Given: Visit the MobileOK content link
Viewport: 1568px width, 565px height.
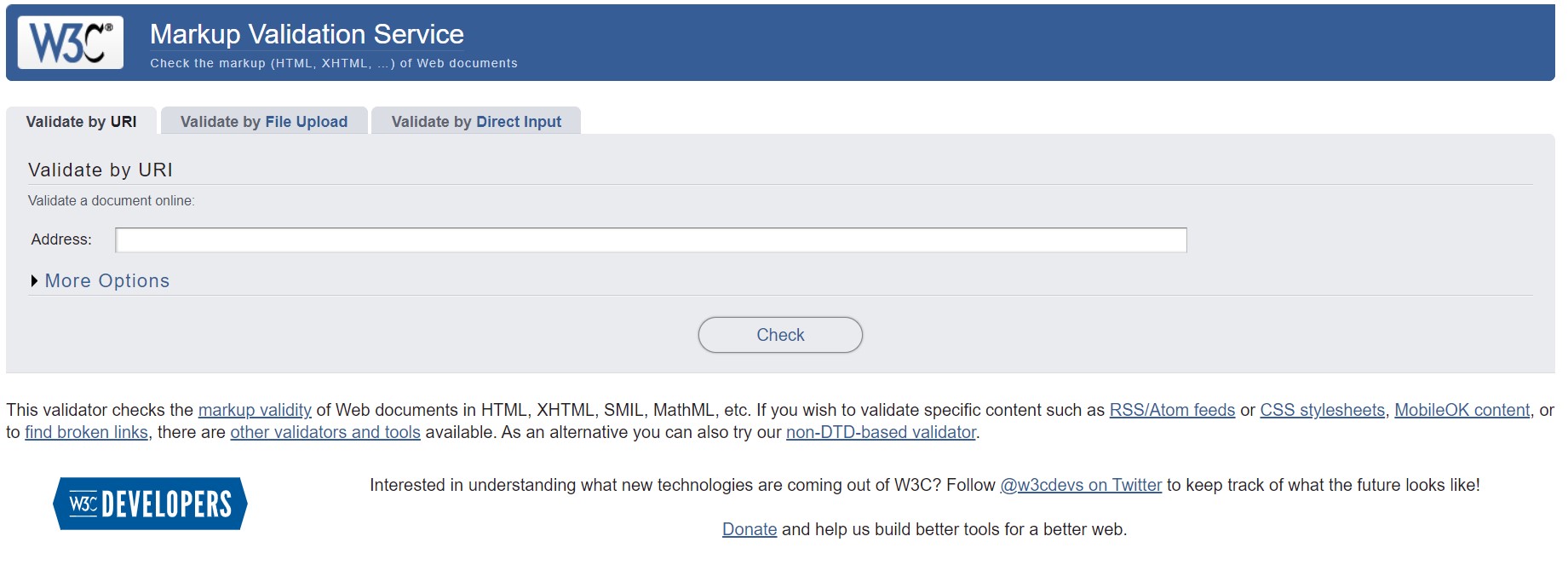Looking at the screenshot, I should click(x=1462, y=410).
